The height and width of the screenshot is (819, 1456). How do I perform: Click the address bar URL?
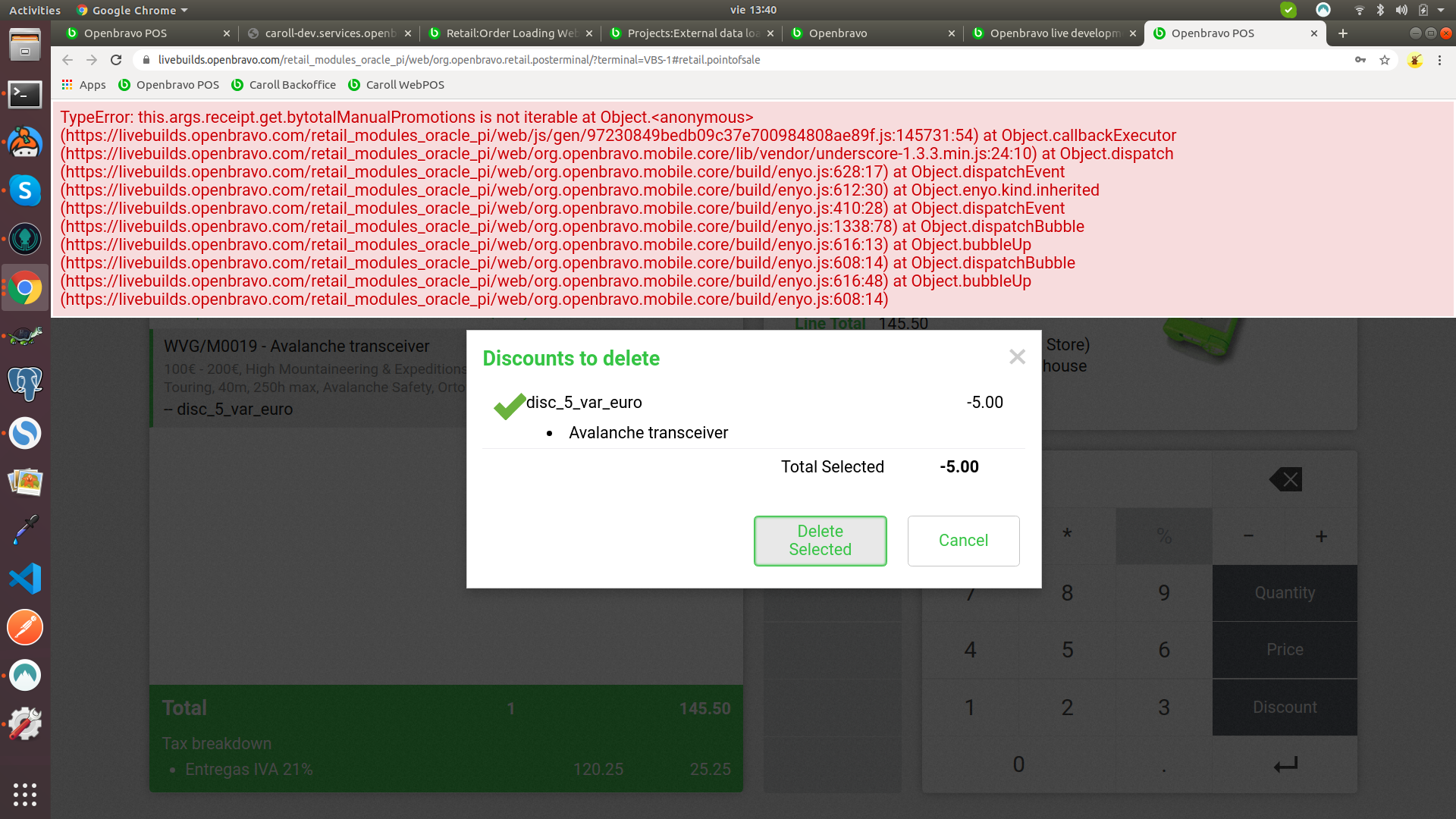pos(459,60)
